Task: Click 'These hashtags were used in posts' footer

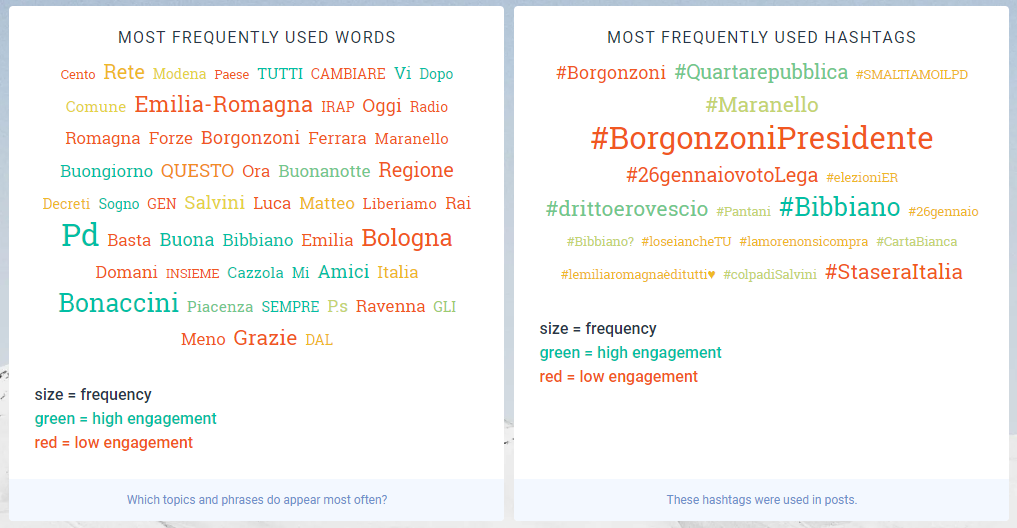Action: pos(761,500)
